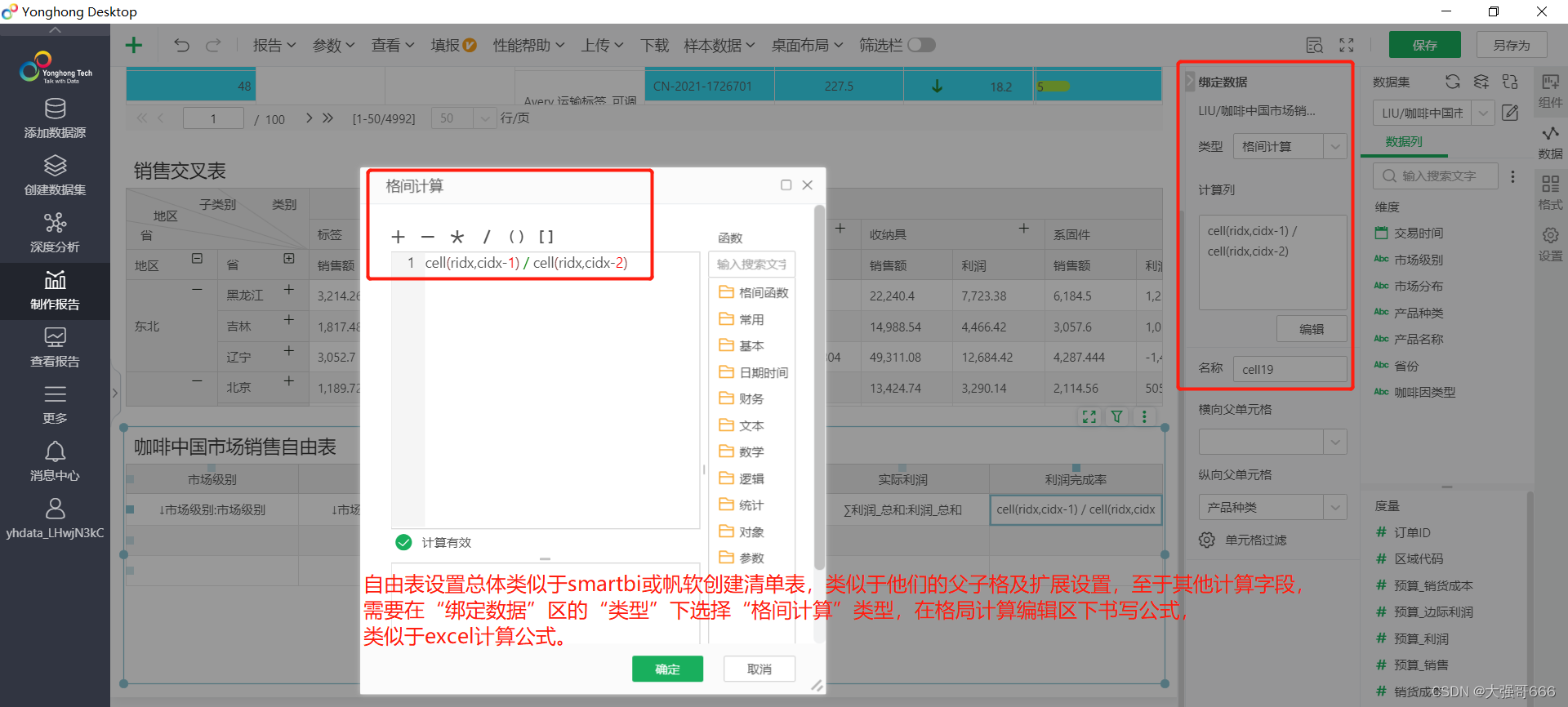Open dataset list more options menu

pos(1512,176)
